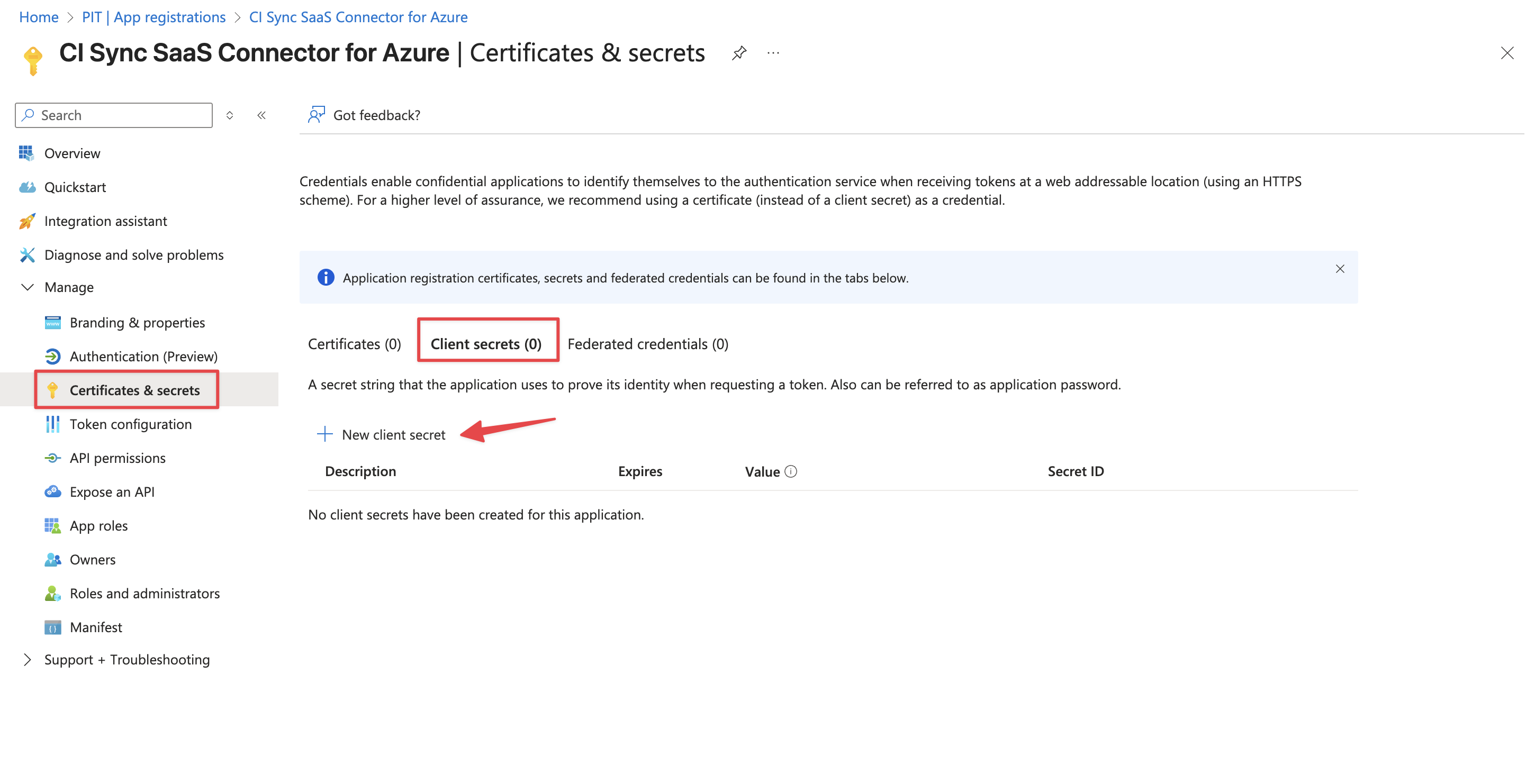Click the Token configuration bars icon
Viewport: 1535px width, 784px height.
(x=52, y=424)
